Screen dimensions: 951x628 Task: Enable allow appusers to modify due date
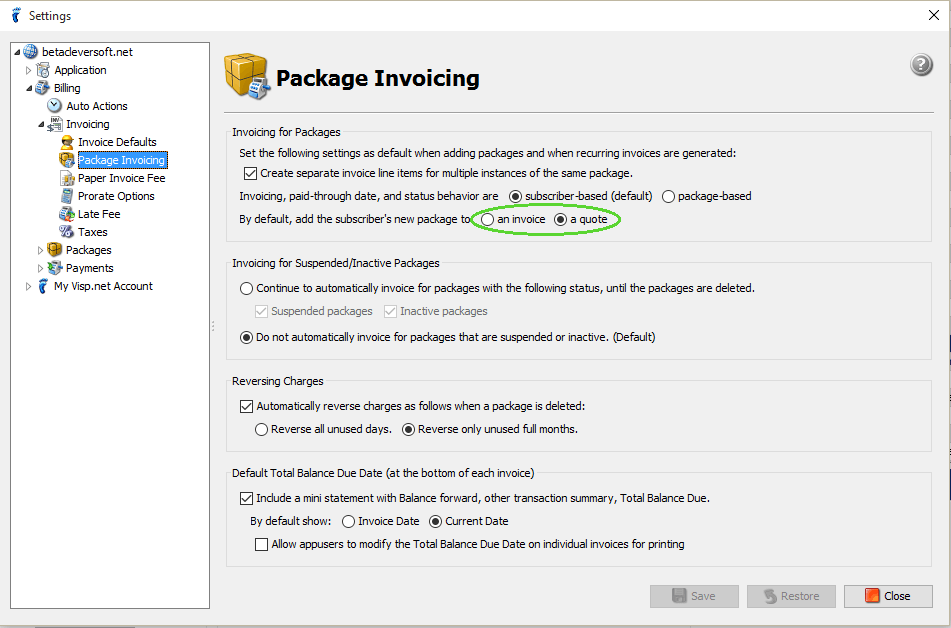pos(261,544)
